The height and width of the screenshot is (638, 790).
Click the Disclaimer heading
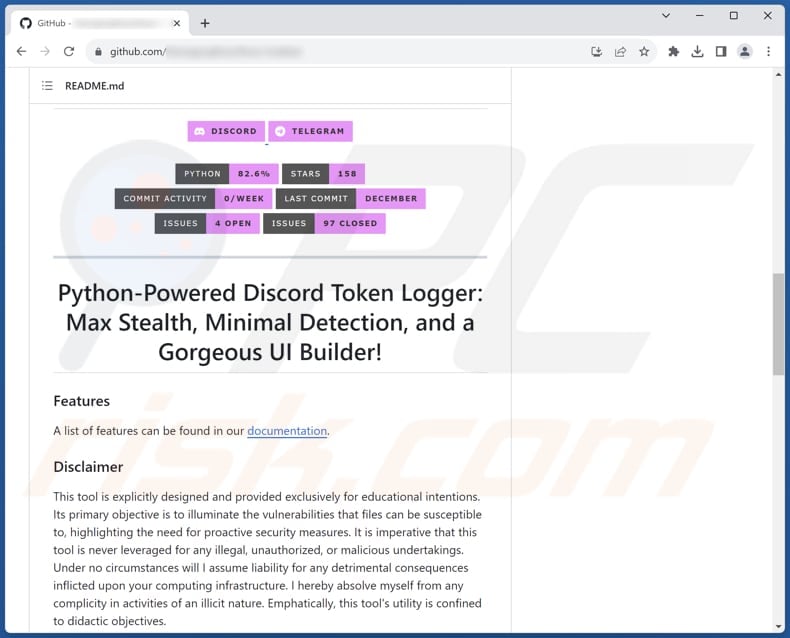point(88,467)
